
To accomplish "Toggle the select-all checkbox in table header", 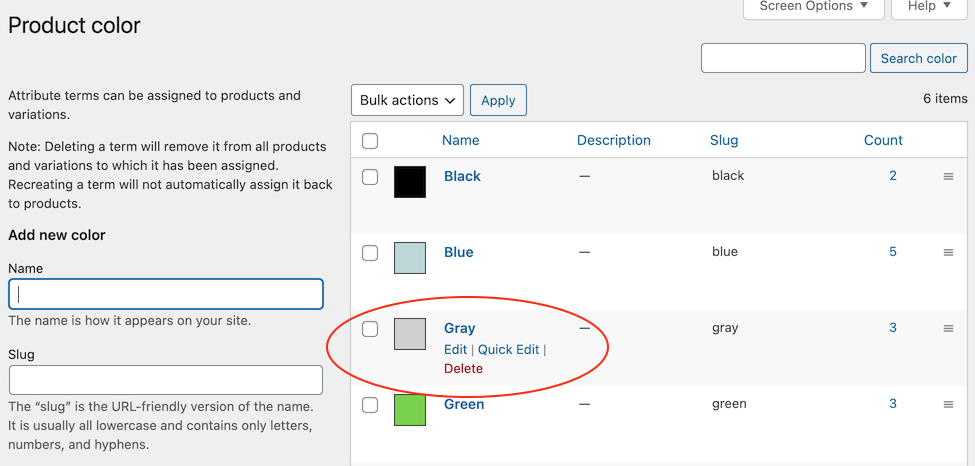I will [x=370, y=141].
